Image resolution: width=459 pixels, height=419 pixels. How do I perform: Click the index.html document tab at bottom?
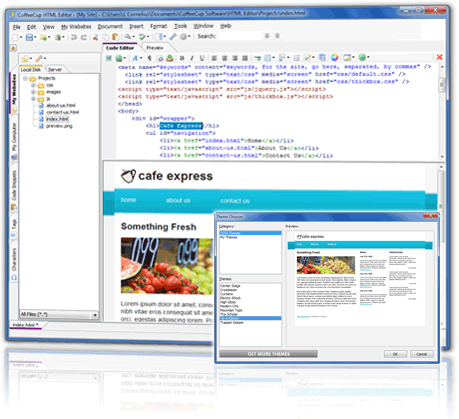pyautogui.click(x=26, y=325)
